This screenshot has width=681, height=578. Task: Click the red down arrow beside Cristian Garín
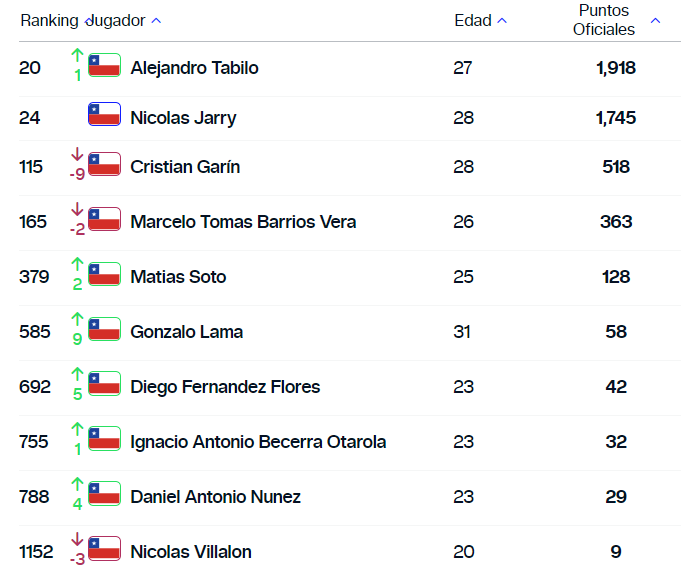pyautogui.click(x=77, y=154)
